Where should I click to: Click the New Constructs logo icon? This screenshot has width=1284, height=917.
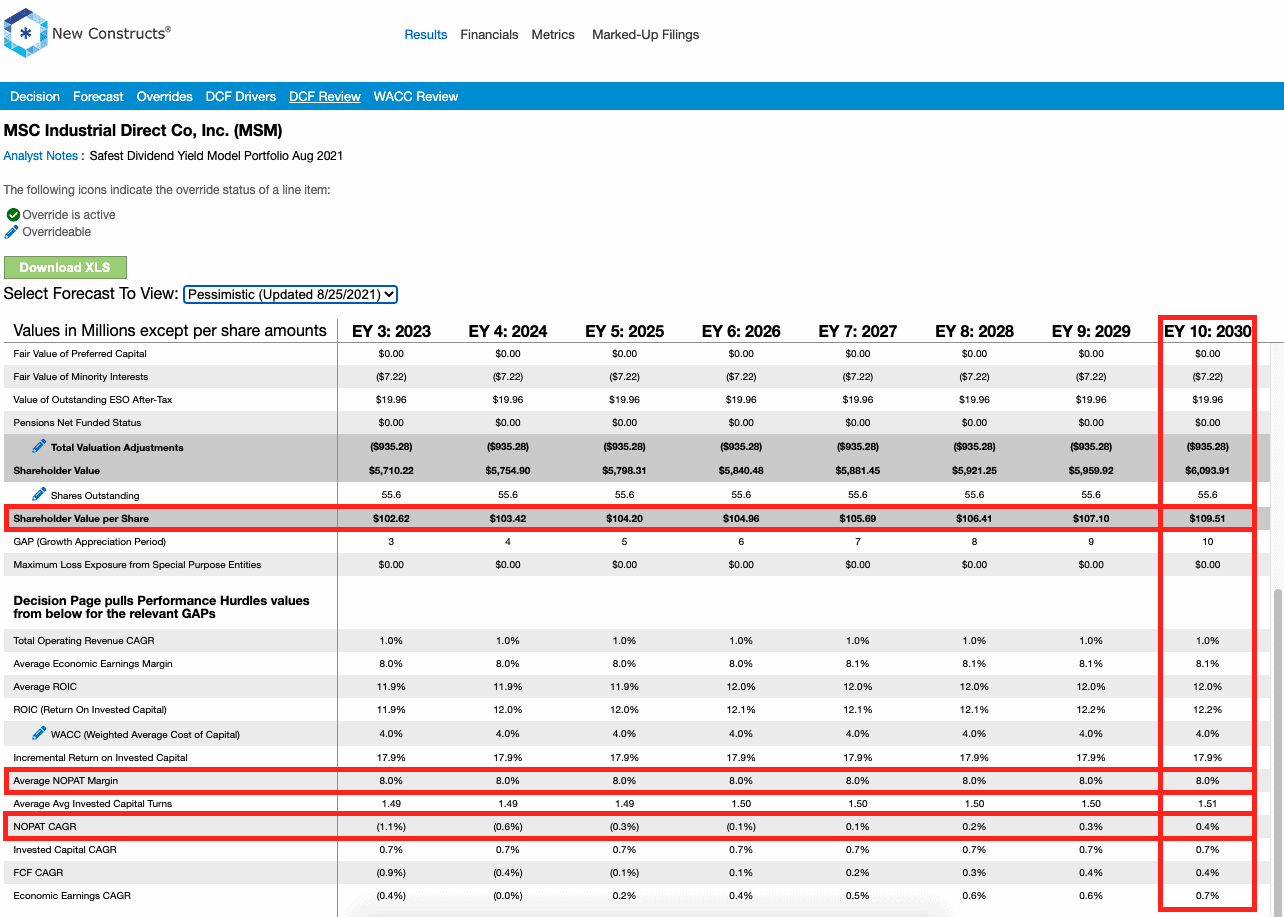26,33
